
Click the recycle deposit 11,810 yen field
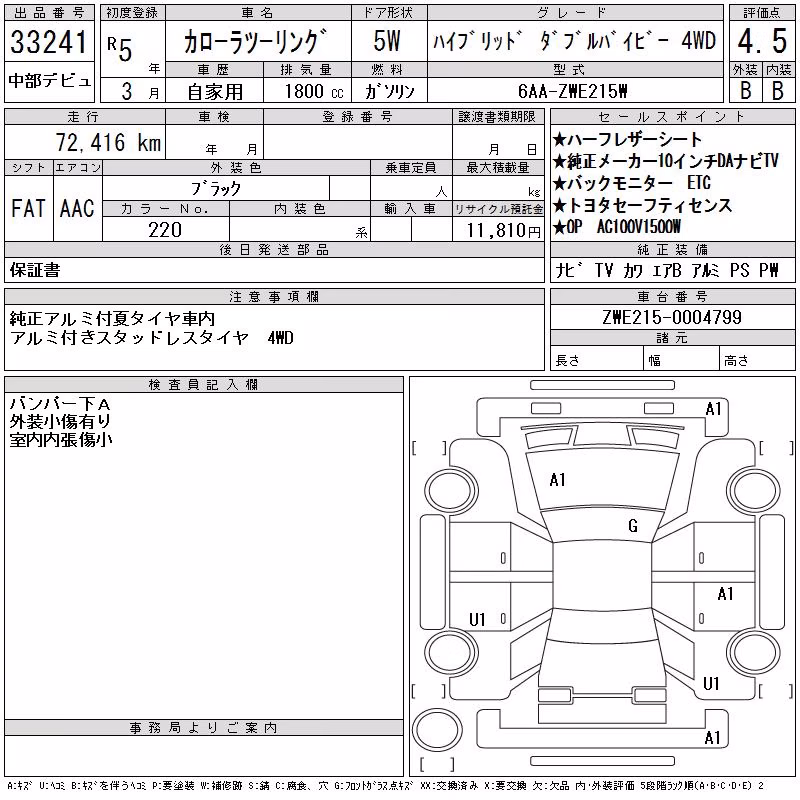coord(498,229)
